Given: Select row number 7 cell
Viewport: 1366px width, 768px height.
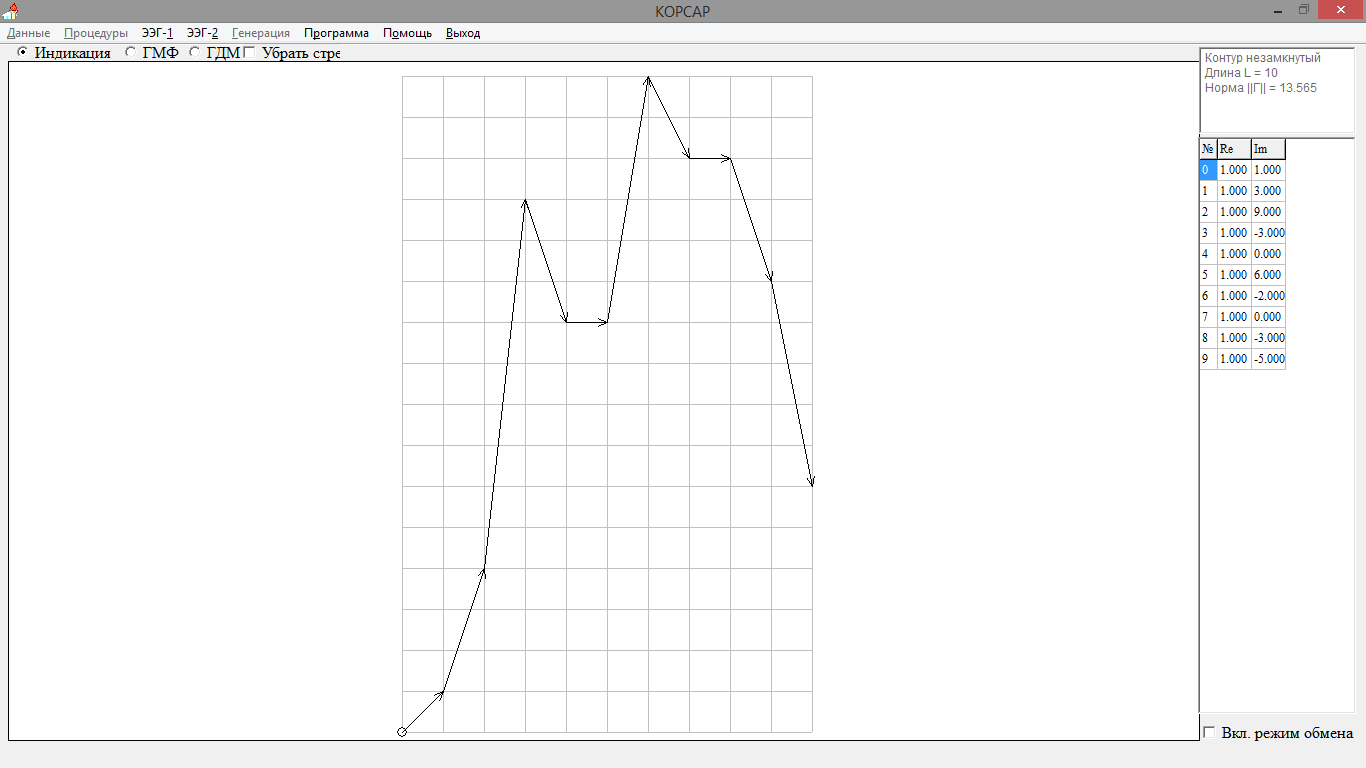Looking at the screenshot, I should point(1208,317).
